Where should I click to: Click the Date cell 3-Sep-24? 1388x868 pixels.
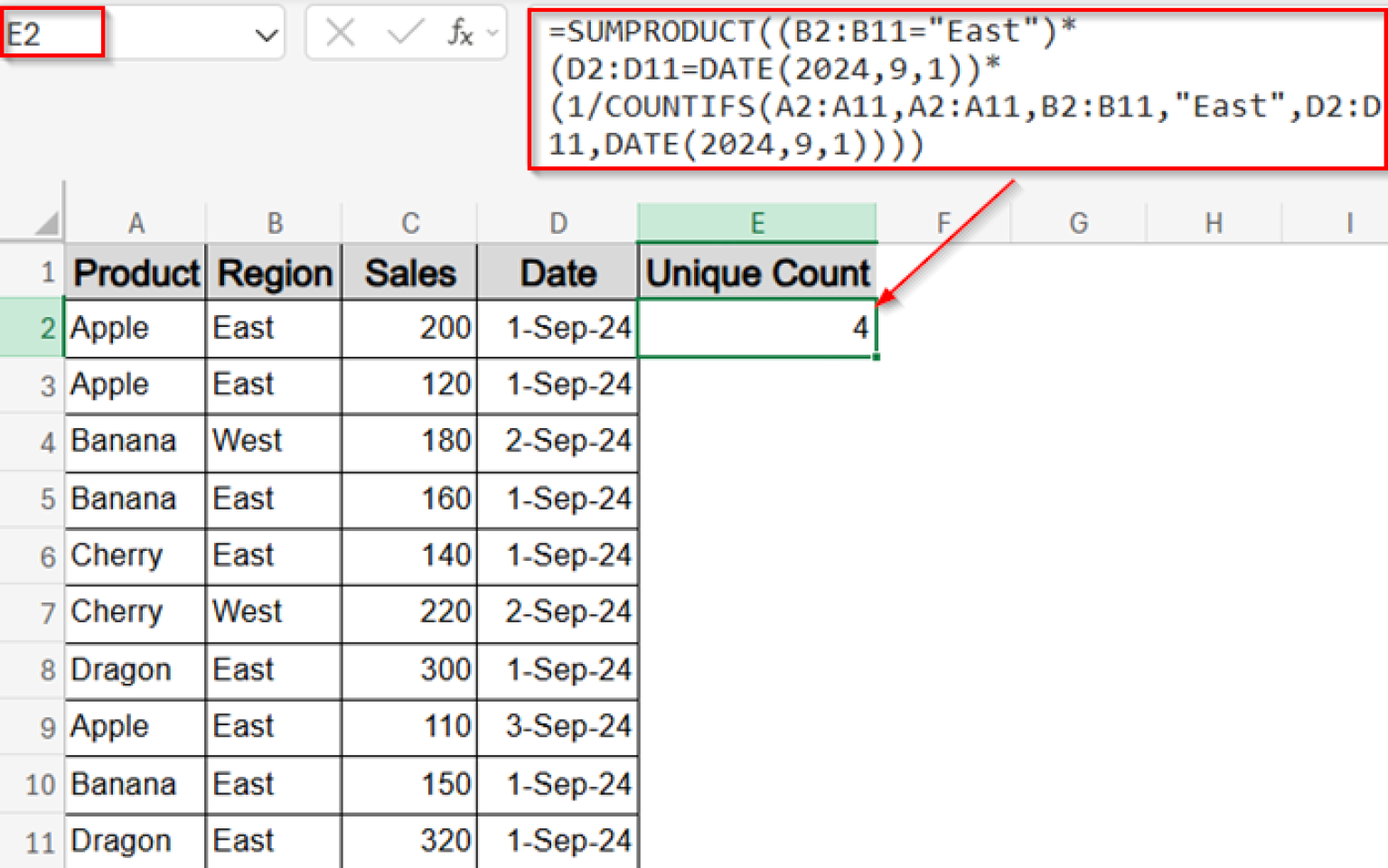558,727
